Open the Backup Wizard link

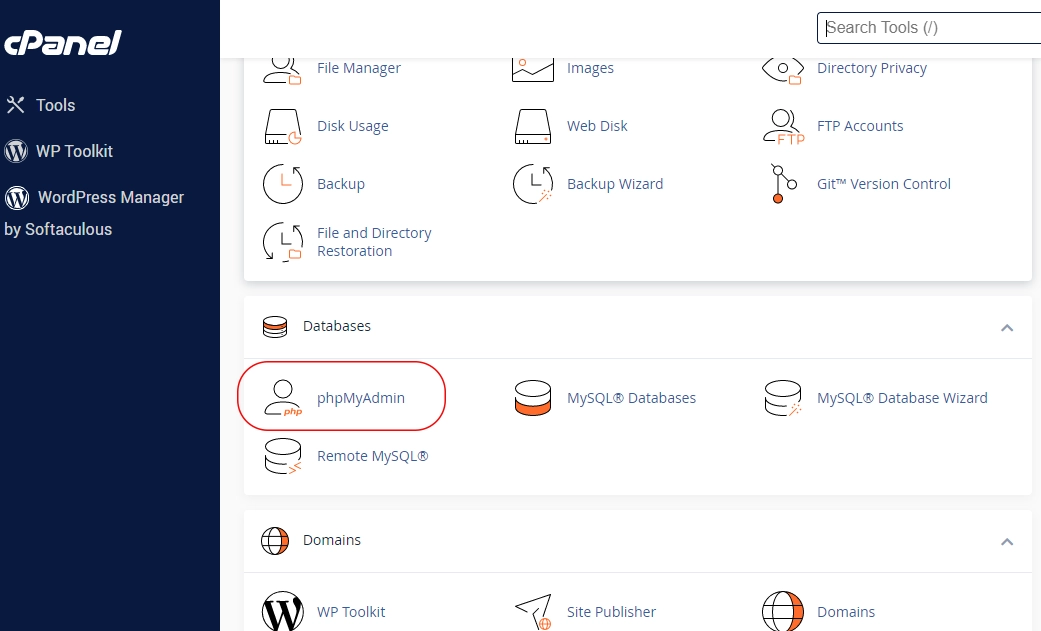click(615, 183)
